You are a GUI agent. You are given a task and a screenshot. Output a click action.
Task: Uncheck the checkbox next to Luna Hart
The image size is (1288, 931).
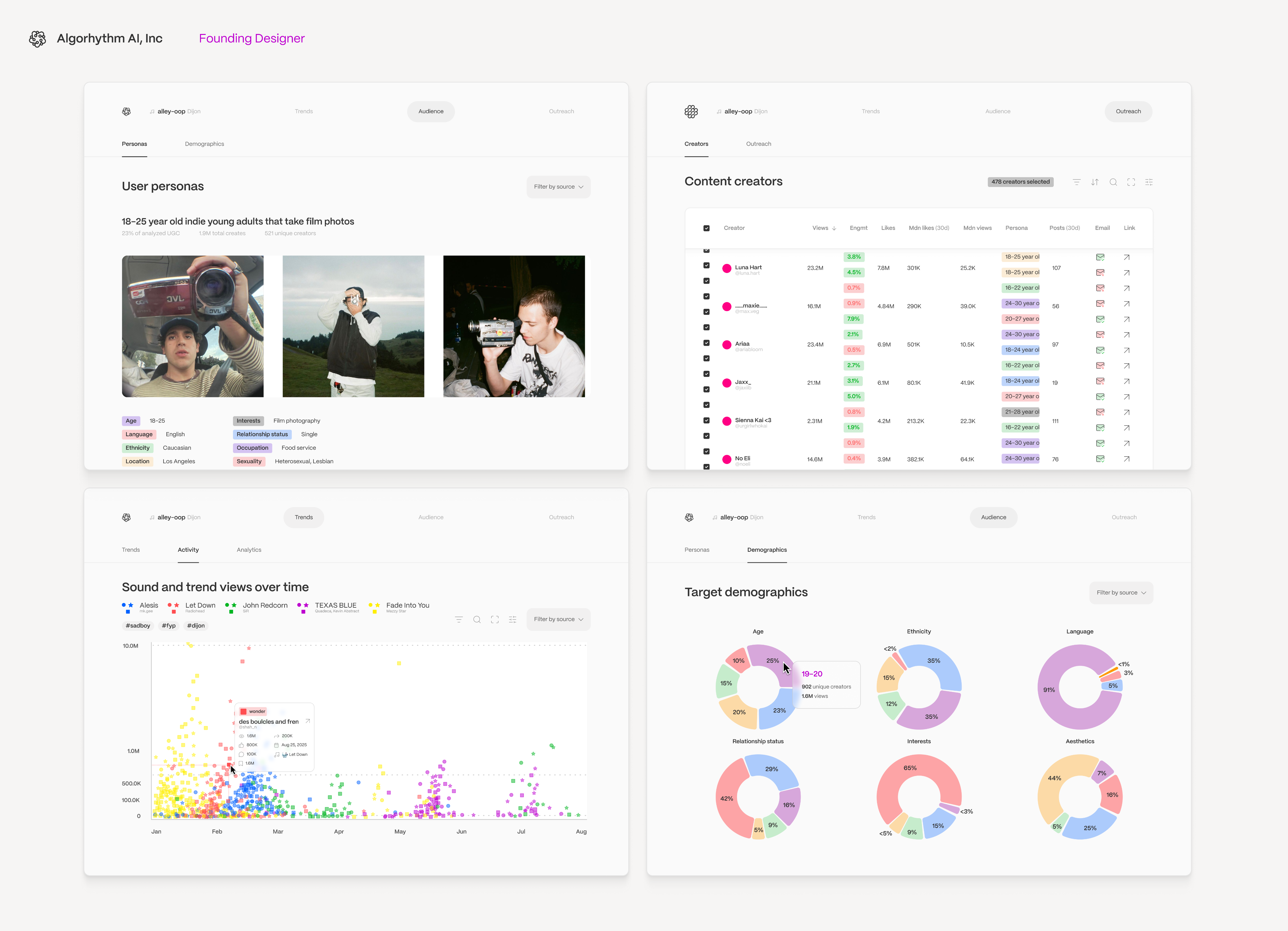(x=707, y=265)
